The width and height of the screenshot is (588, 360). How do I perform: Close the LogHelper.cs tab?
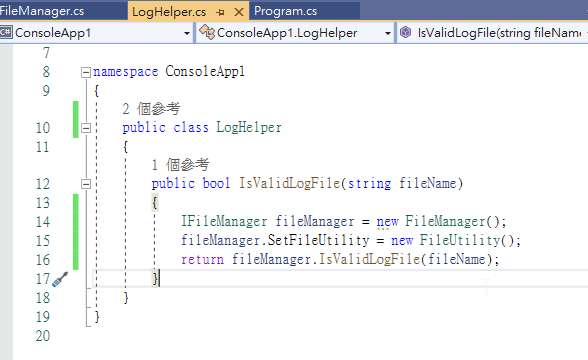click(238, 12)
